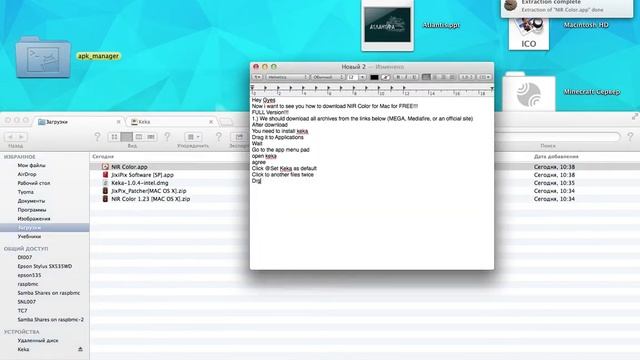Open Atlantis.app on the desktop
This screenshot has width=640, height=360.
tap(387, 25)
